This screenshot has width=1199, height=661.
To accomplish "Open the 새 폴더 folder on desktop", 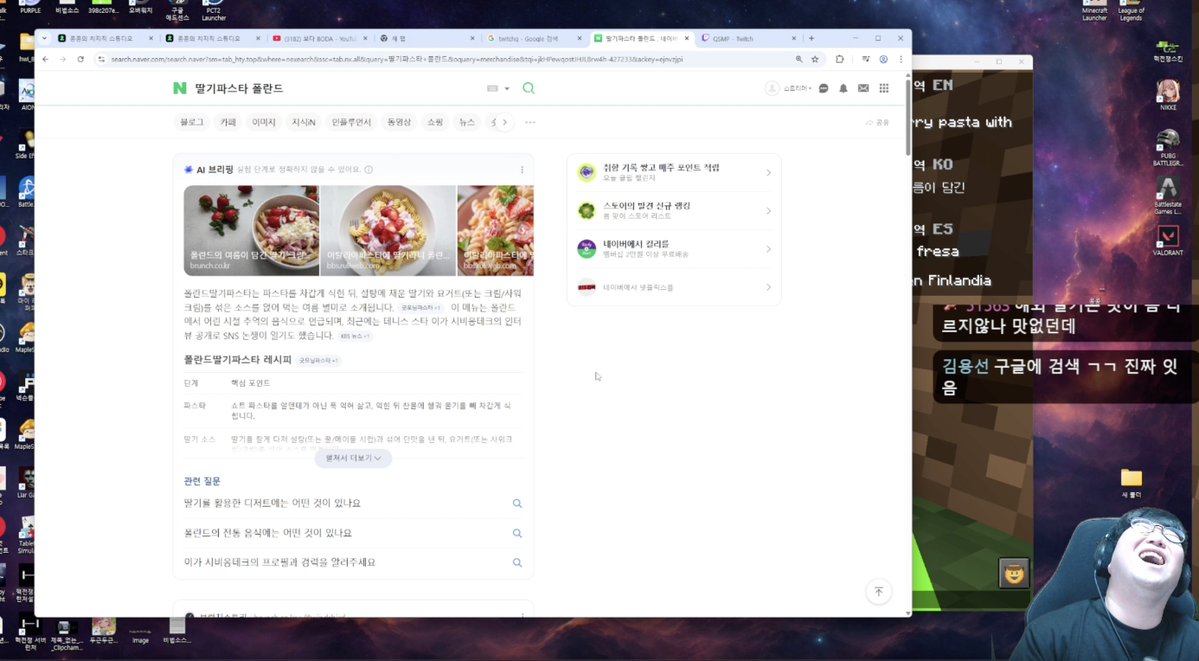I will [1131, 484].
